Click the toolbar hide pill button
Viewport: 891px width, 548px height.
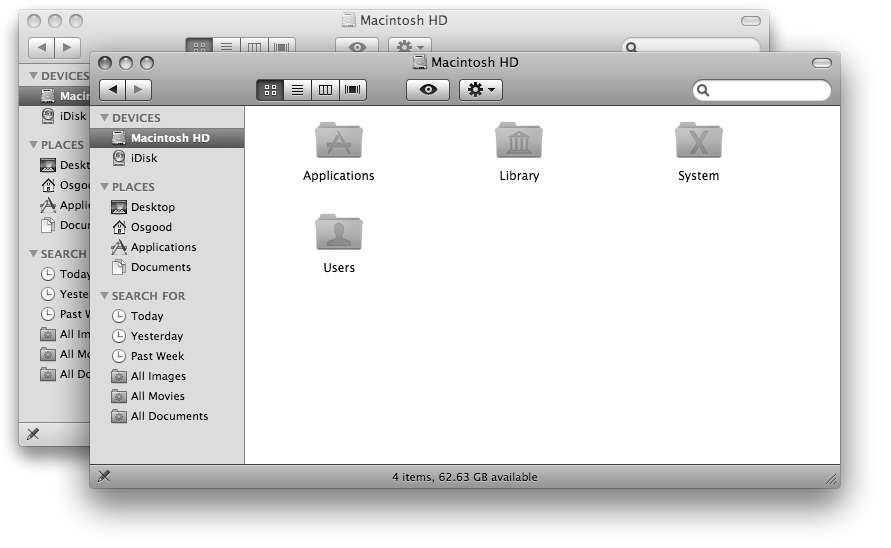pos(822,63)
